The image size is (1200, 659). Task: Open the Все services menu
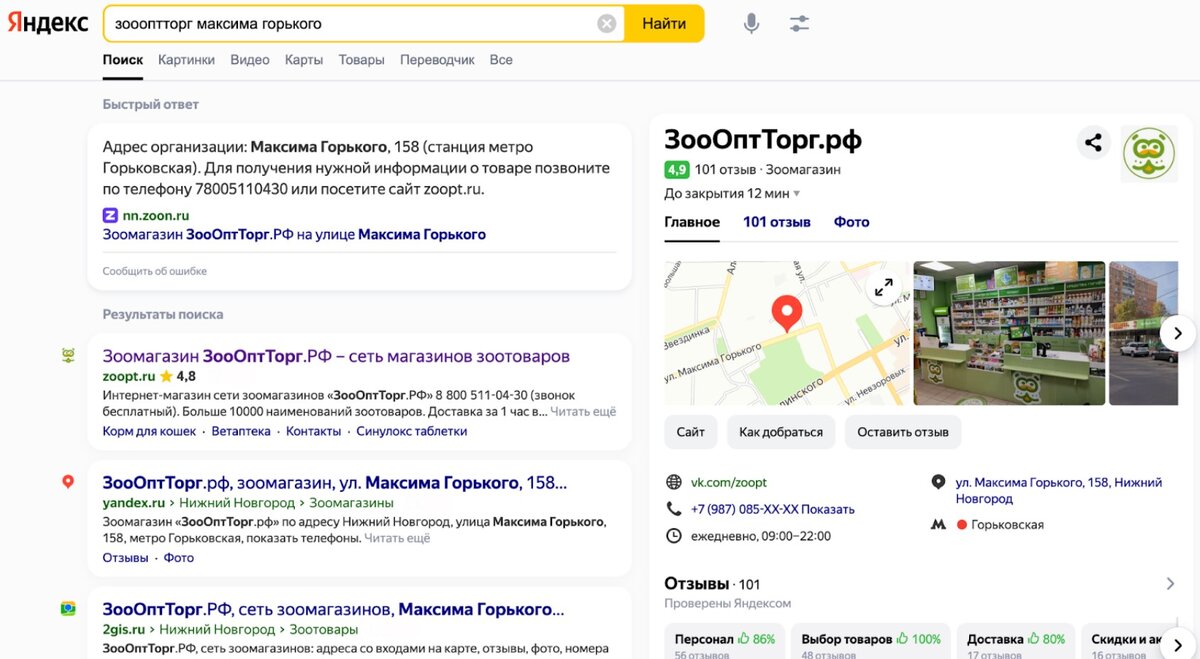point(501,60)
